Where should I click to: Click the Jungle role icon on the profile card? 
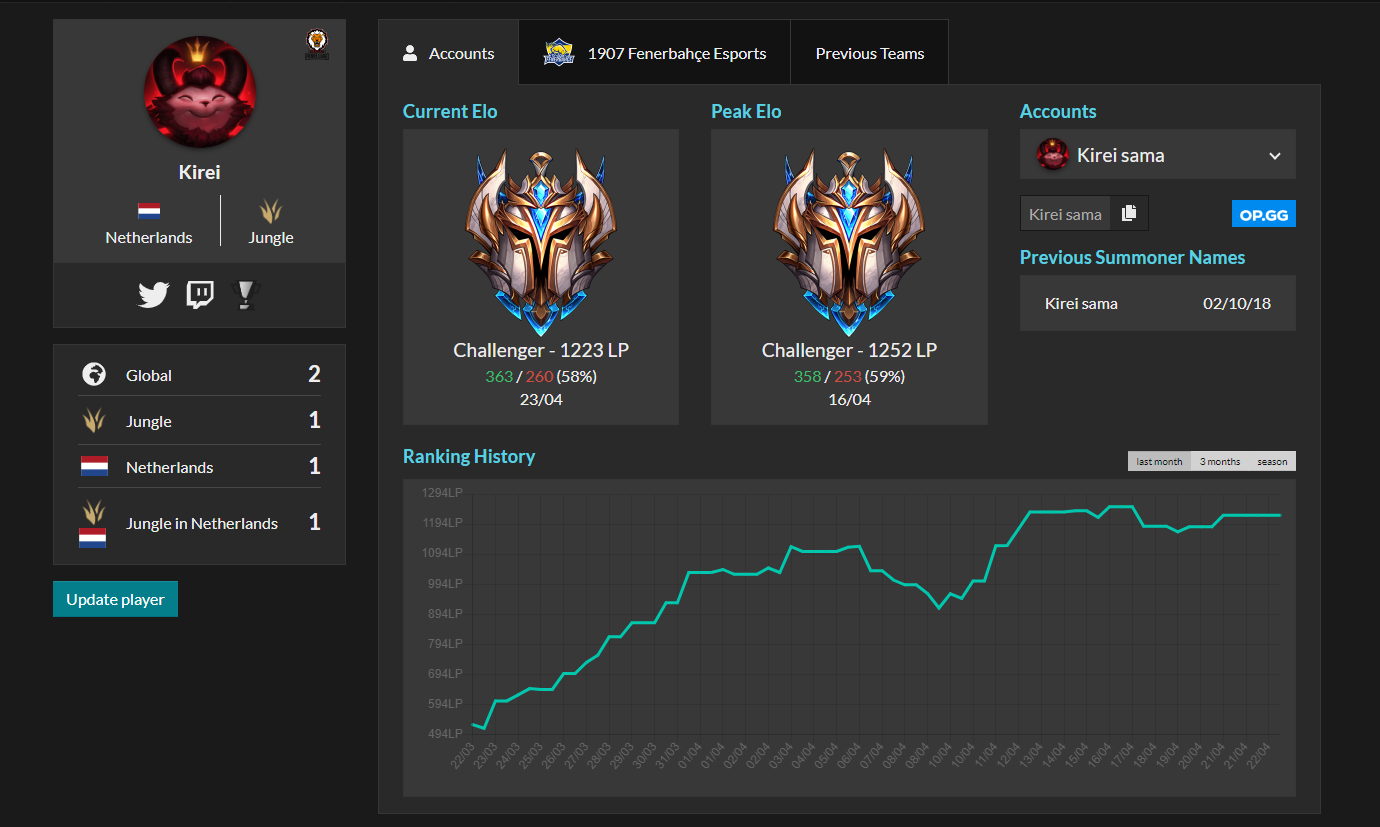(x=271, y=210)
